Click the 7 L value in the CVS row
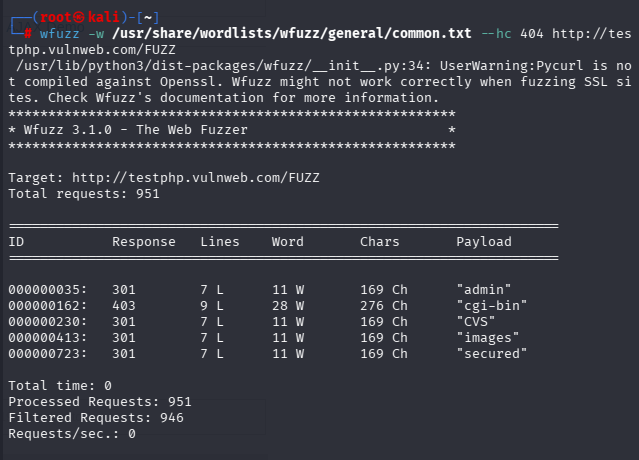The image size is (639, 460). point(212,322)
